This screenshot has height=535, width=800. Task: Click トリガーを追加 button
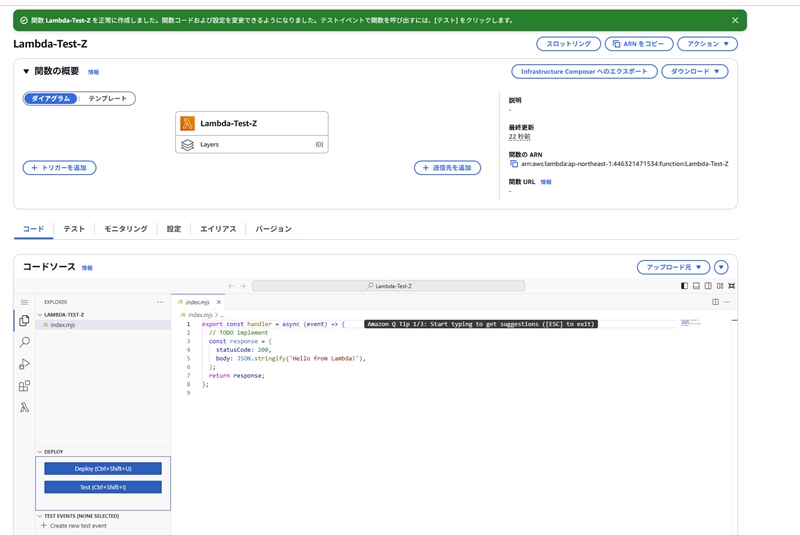pos(59,168)
